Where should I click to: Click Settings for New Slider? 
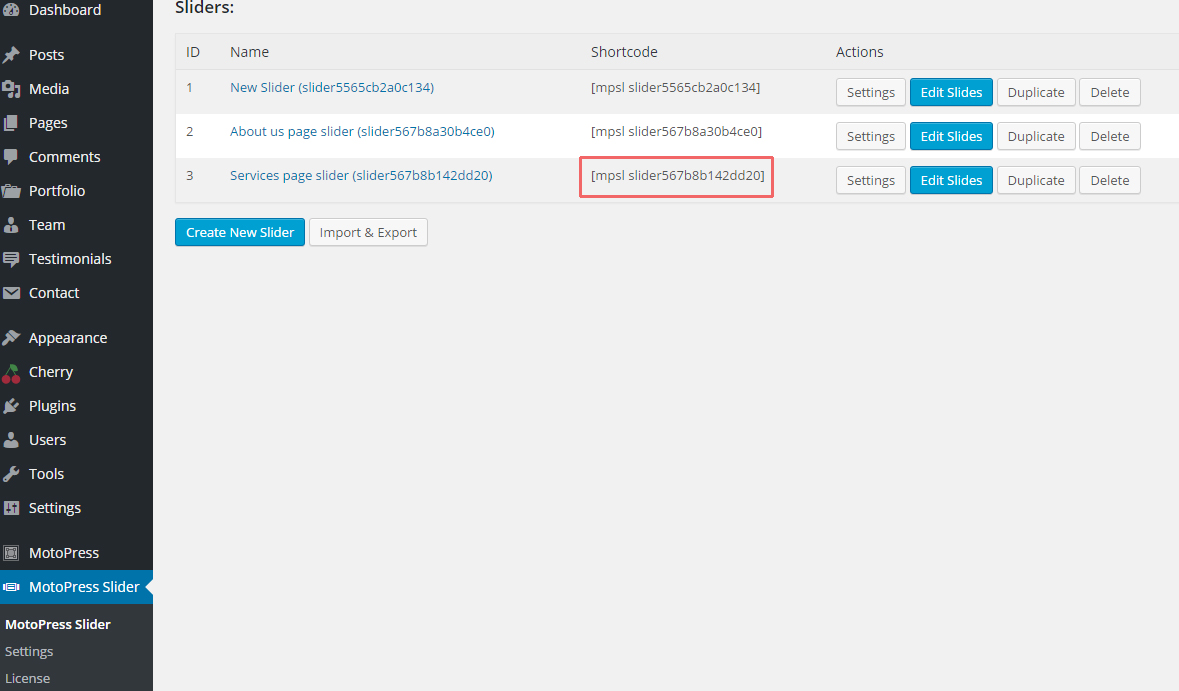[871, 92]
